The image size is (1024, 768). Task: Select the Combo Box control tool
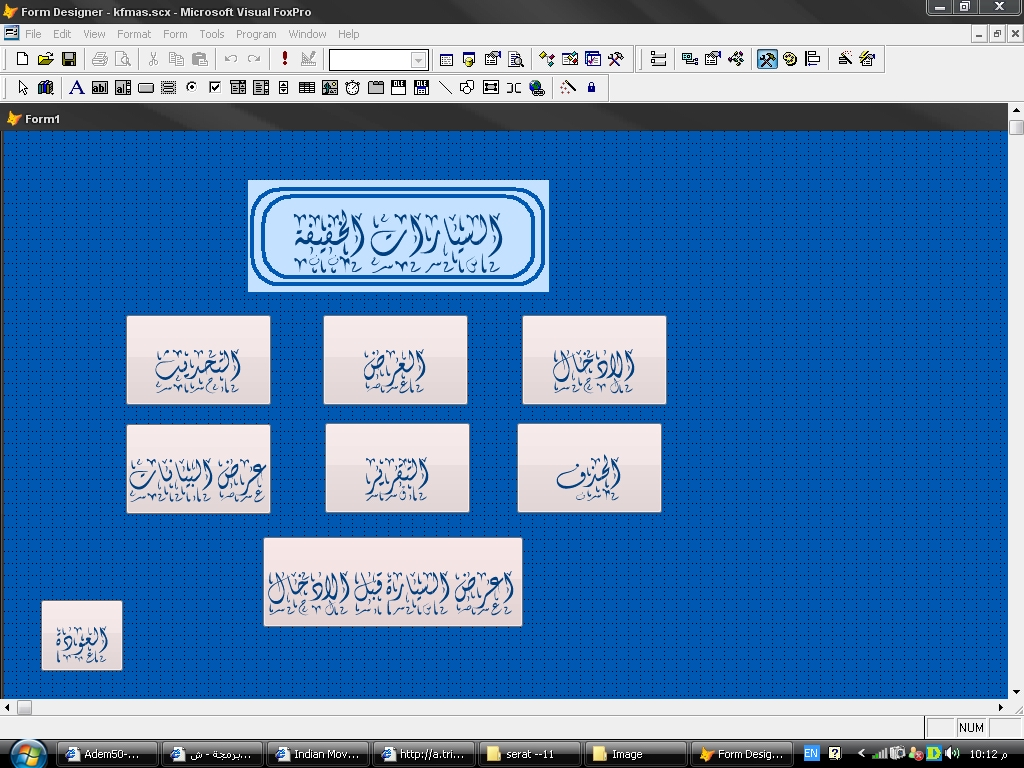click(238, 88)
